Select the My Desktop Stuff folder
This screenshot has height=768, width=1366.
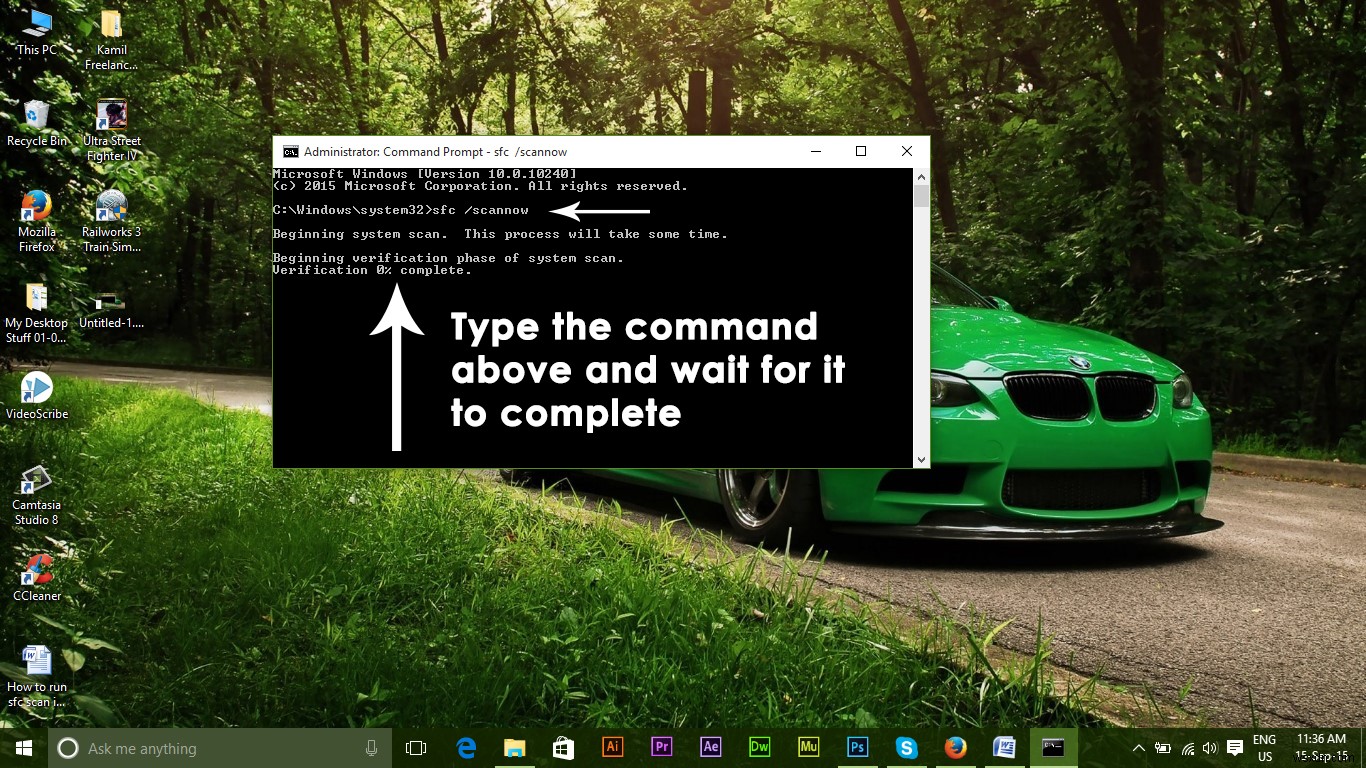pos(37,313)
